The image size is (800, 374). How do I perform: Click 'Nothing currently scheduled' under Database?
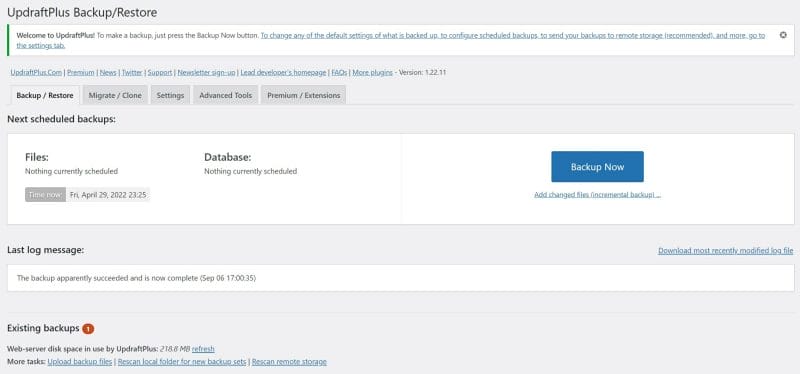(251, 171)
